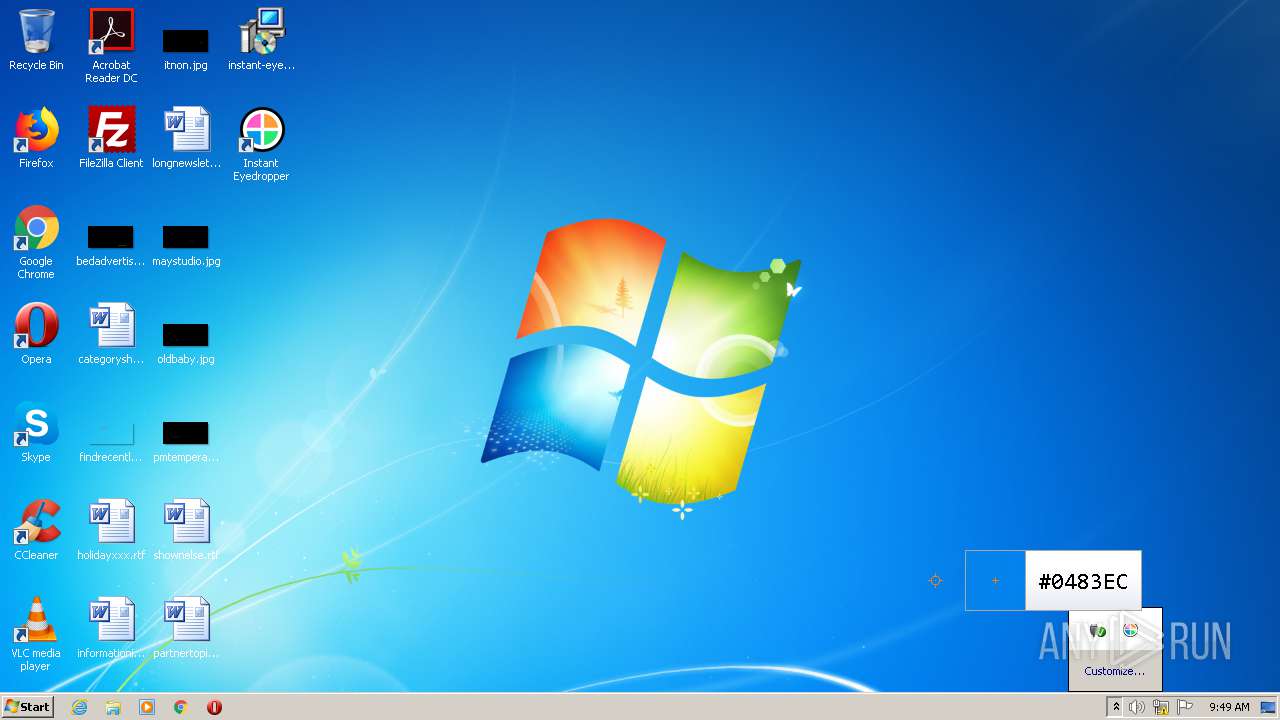Open Windows Media Player from taskbar
The height and width of the screenshot is (720, 1280).
tap(147, 707)
